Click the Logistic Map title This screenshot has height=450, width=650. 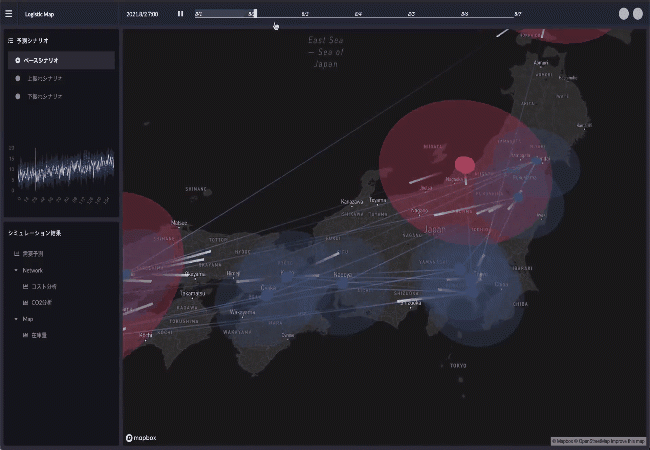40,14
